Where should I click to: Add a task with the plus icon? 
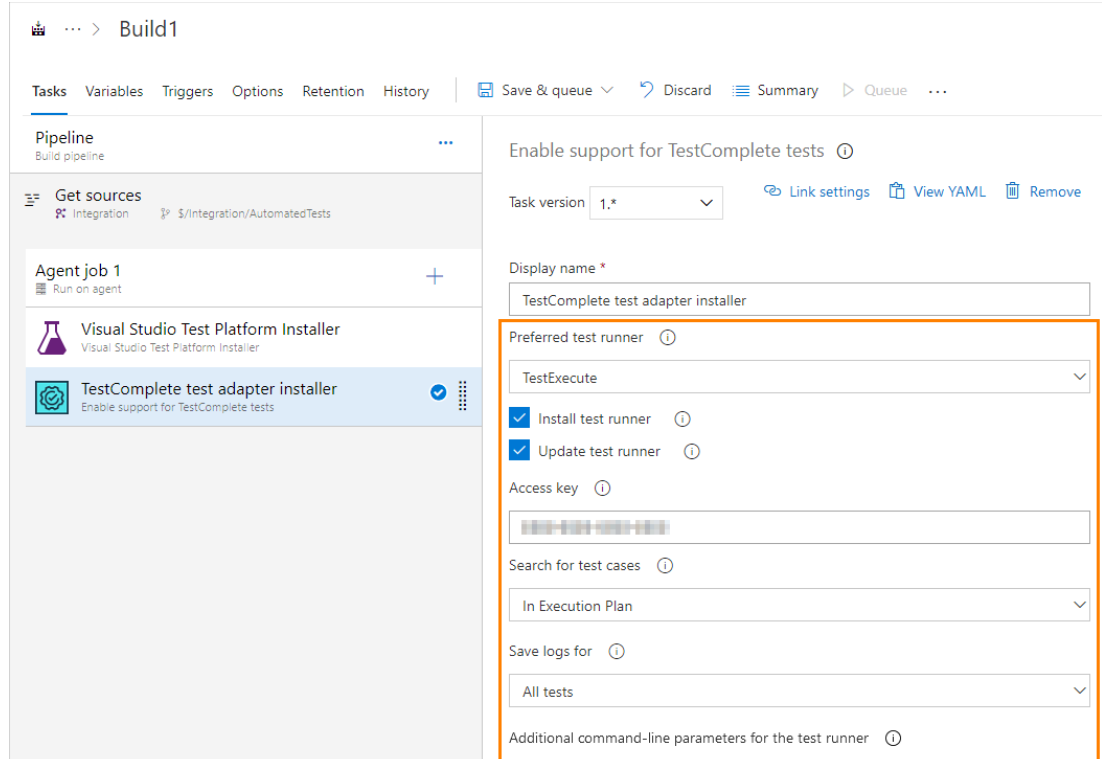pos(435,277)
